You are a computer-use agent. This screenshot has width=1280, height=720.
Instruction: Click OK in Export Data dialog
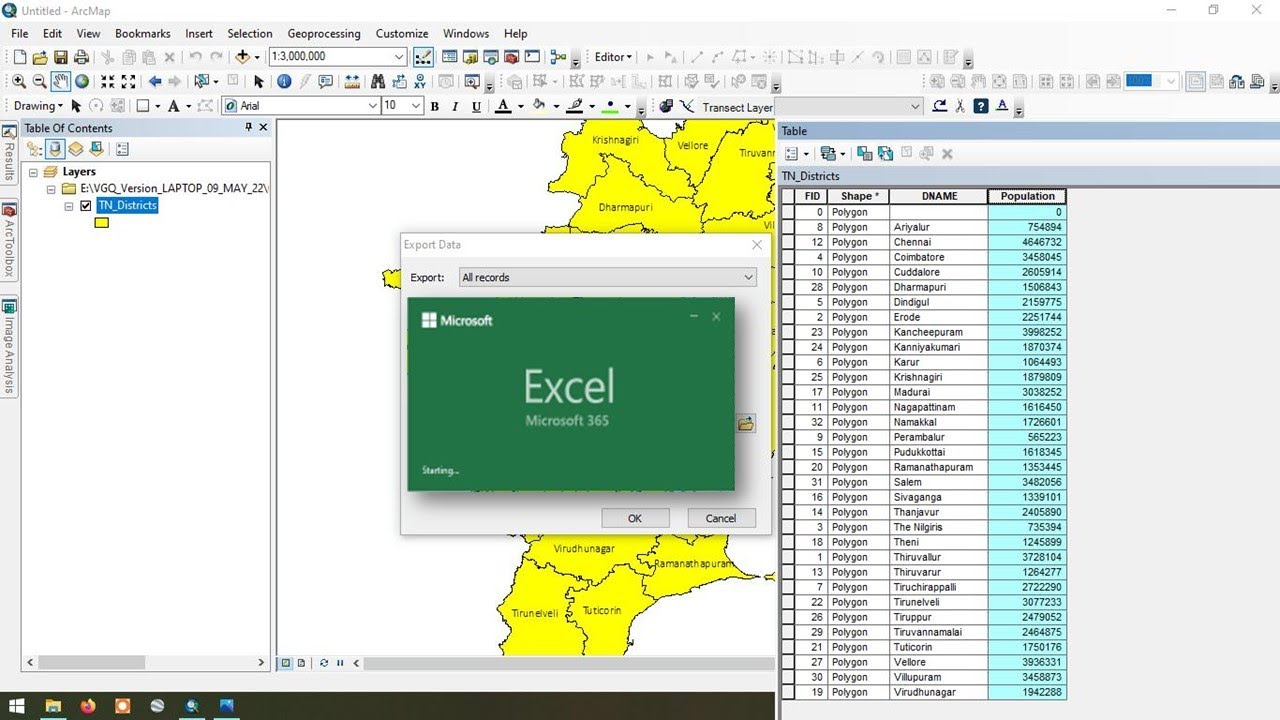pyautogui.click(x=635, y=518)
